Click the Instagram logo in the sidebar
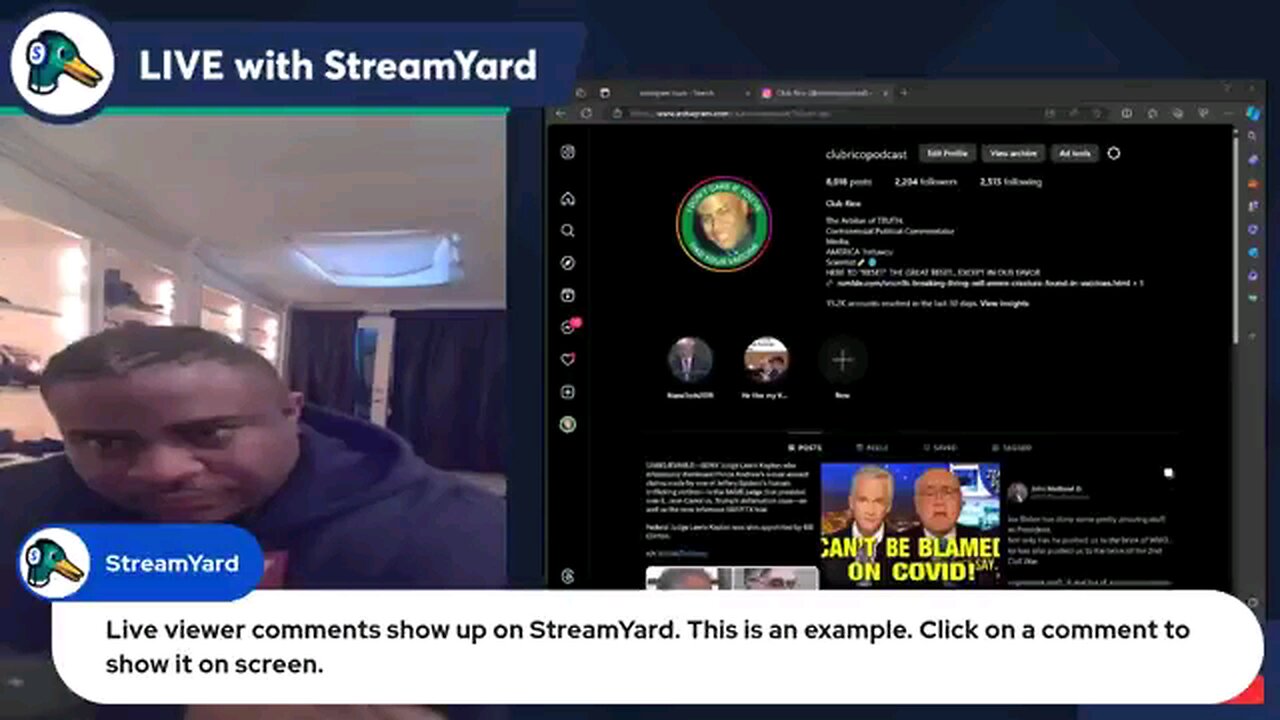The width and height of the screenshot is (1280, 720). pos(567,152)
